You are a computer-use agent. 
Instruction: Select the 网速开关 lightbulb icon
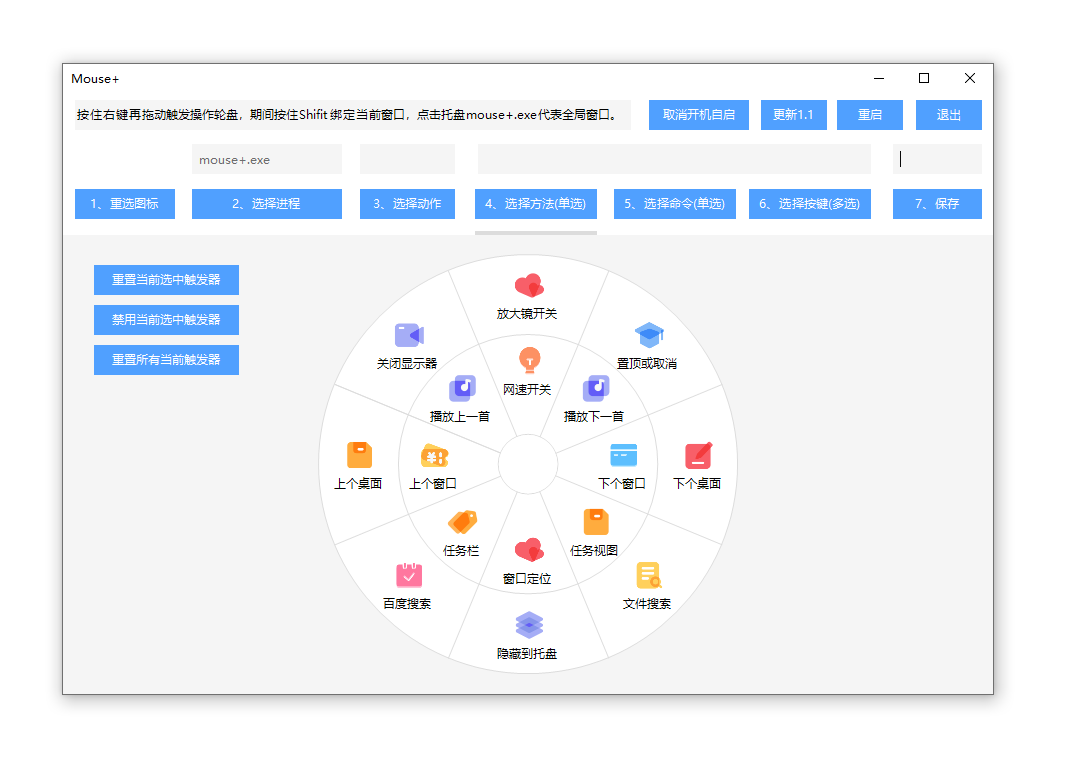529,360
